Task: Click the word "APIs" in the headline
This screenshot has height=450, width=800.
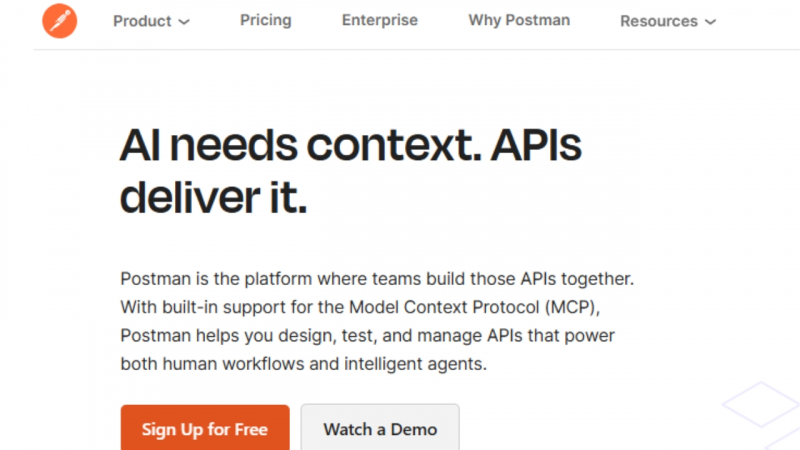Action: point(536,145)
